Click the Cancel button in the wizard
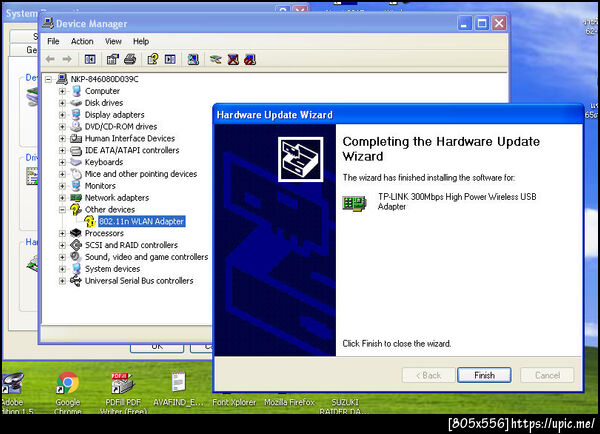The width and height of the screenshot is (600, 434). tap(547, 375)
